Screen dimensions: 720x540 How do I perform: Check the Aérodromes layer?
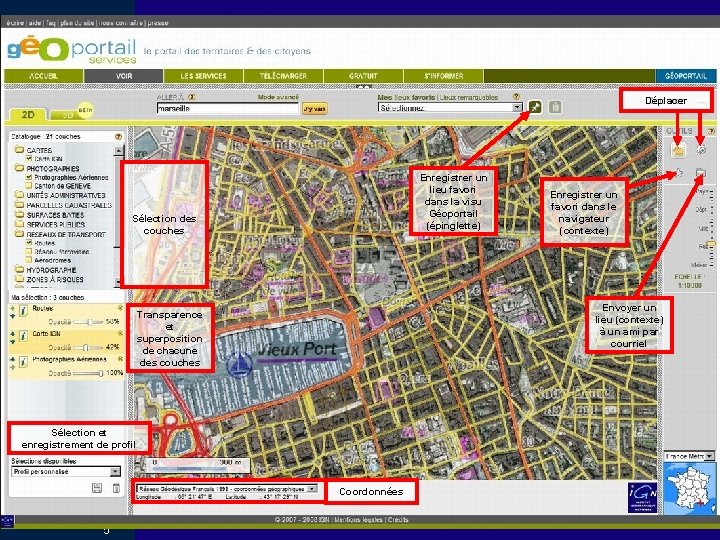pyautogui.click(x=29, y=260)
